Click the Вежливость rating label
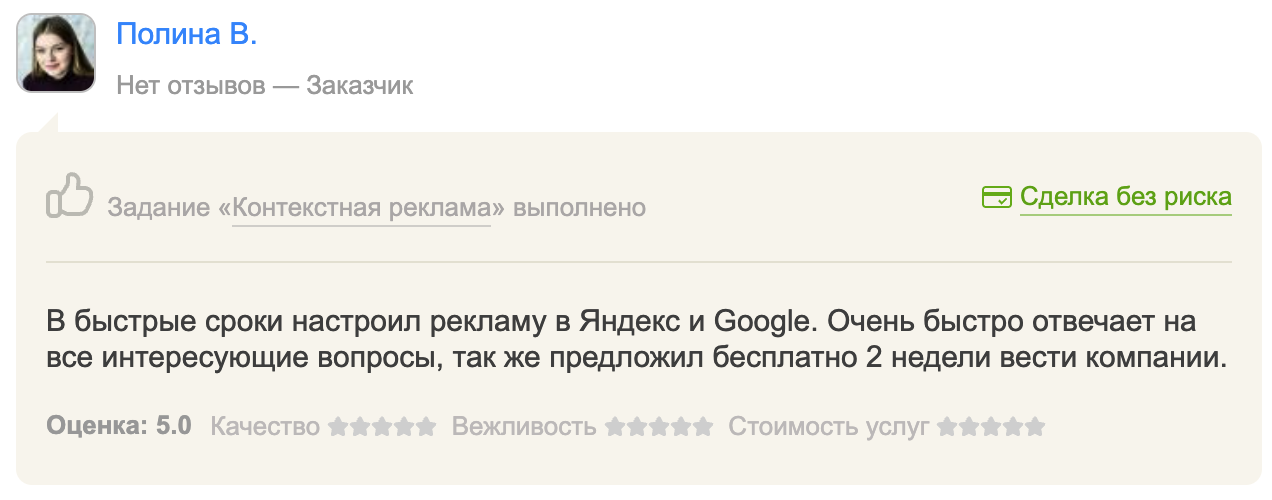The image size is (1272, 500). click(x=524, y=427)
